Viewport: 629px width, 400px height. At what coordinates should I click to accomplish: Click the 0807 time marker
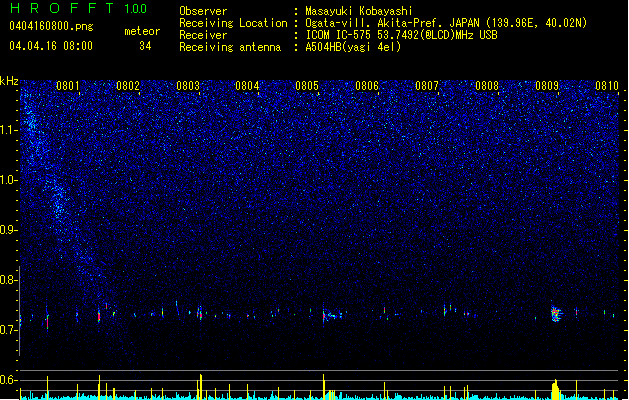(427, 85)
